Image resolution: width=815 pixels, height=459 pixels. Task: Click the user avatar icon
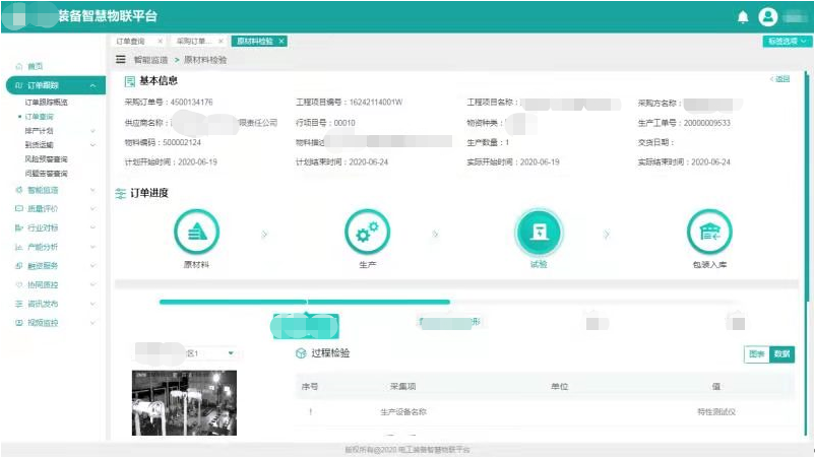pos(768,17)
